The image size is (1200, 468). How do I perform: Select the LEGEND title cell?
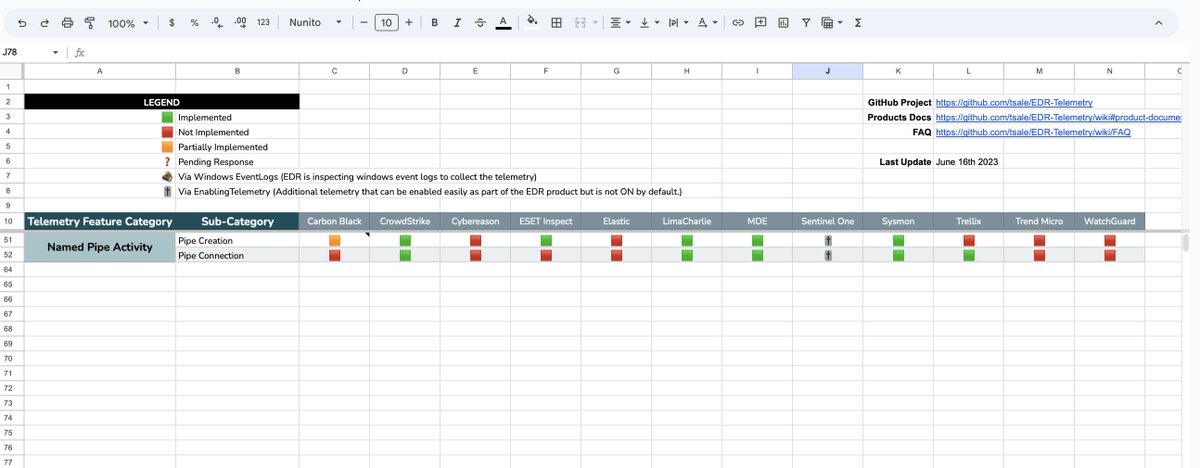161,102
